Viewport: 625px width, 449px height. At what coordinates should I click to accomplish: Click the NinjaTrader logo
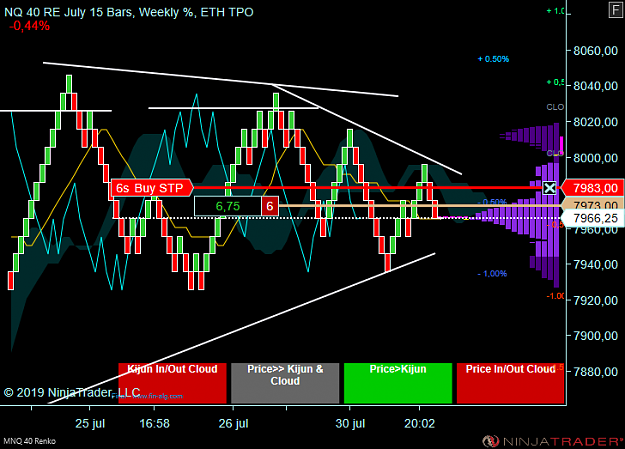[552, 441]
